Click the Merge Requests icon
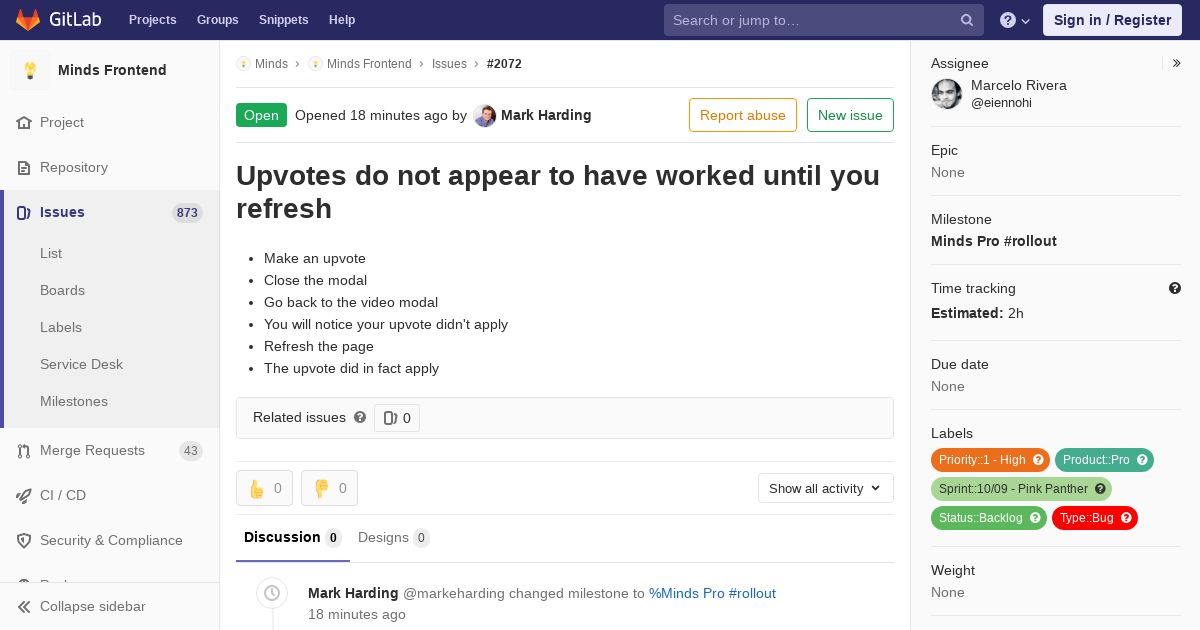Image resolution: width=1200 pixels, height=630 pixels. [x=24, y=451]
